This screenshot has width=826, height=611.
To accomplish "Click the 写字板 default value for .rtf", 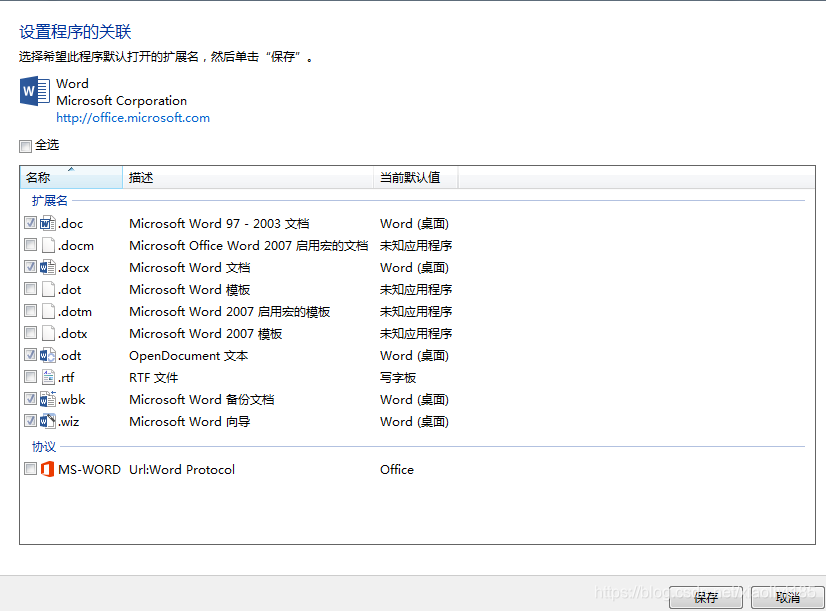I will pyautogui.click(x=398, y=378).
